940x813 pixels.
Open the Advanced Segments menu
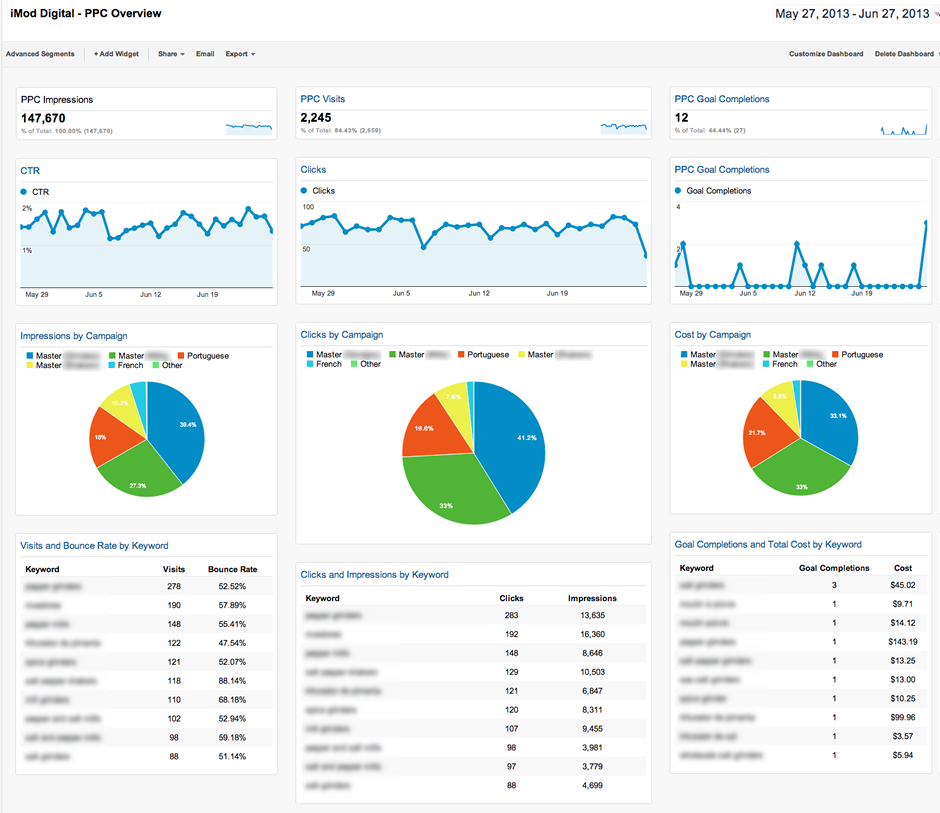pos(40,54)
